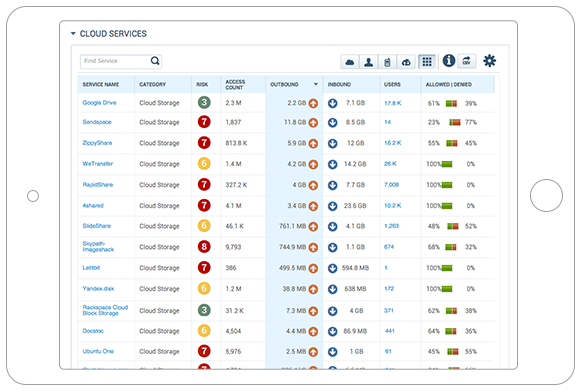Sort by Service Name column header
581x392 pixels.
coord(101,84)
